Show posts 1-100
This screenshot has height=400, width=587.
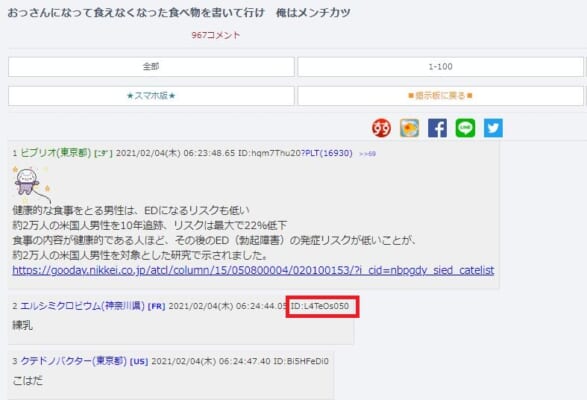[x=441, y=67]
